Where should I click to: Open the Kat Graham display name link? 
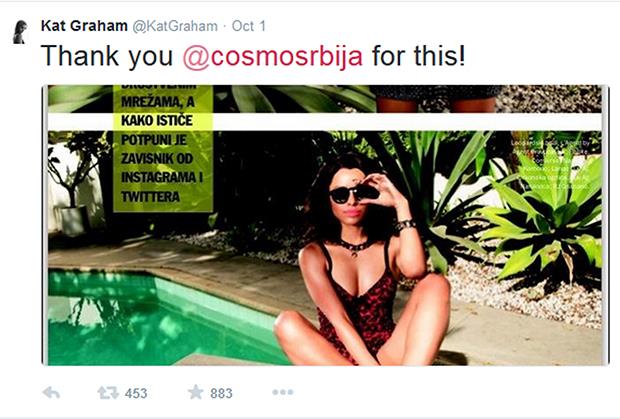point(84,26)
